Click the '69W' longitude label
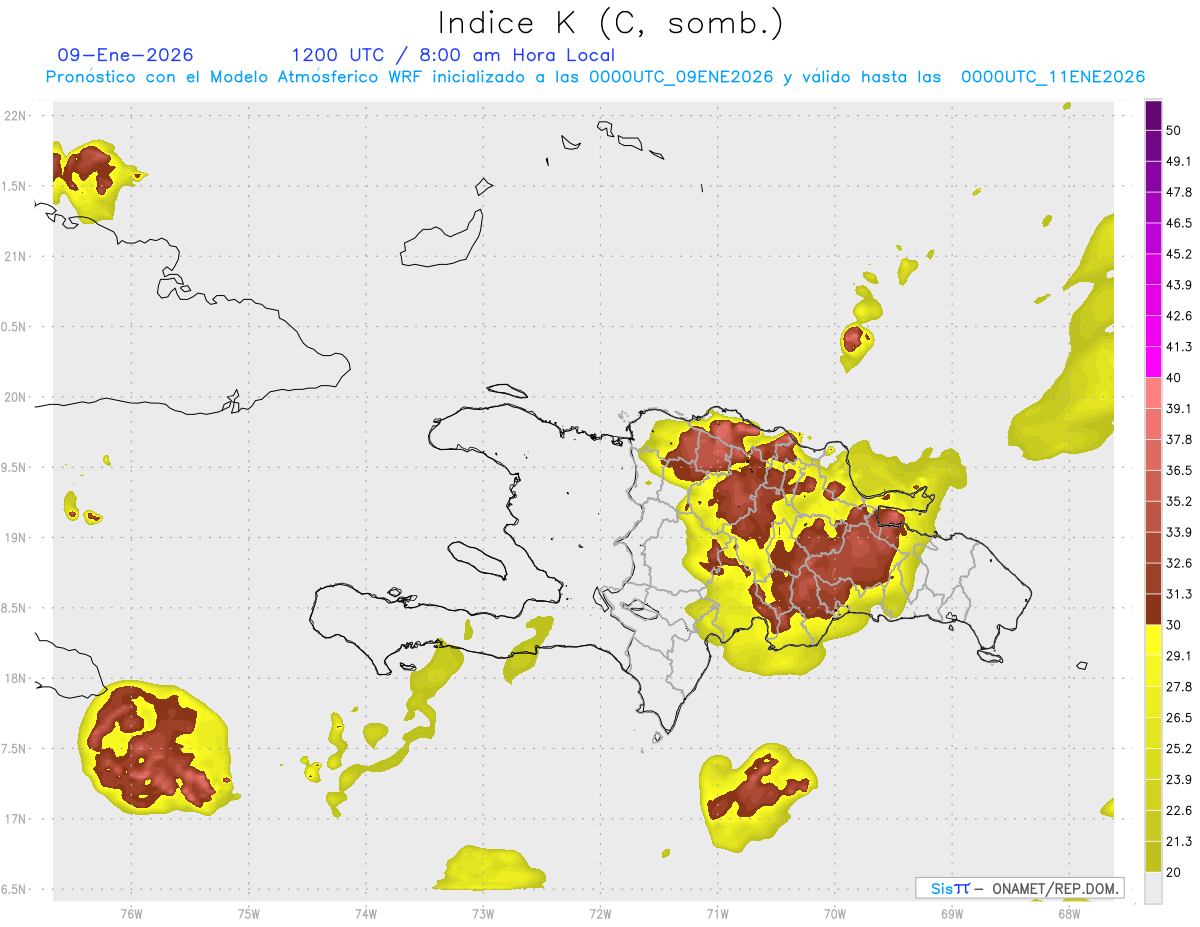 (x=952, y=914)
